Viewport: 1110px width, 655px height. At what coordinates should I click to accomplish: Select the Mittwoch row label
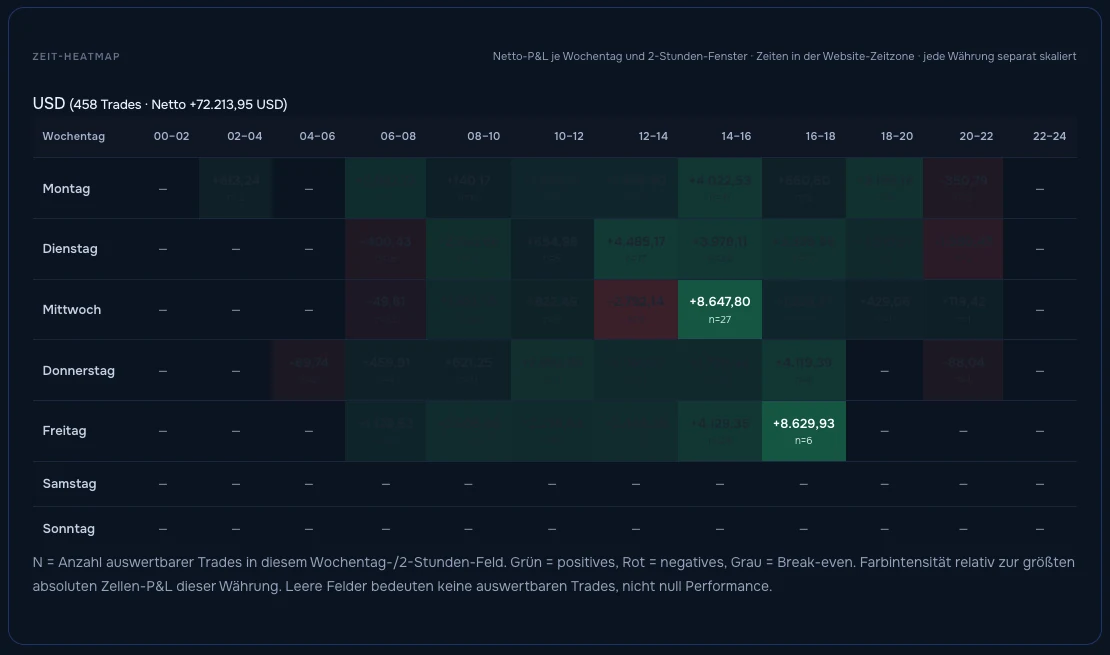click(x=71, y=309)
